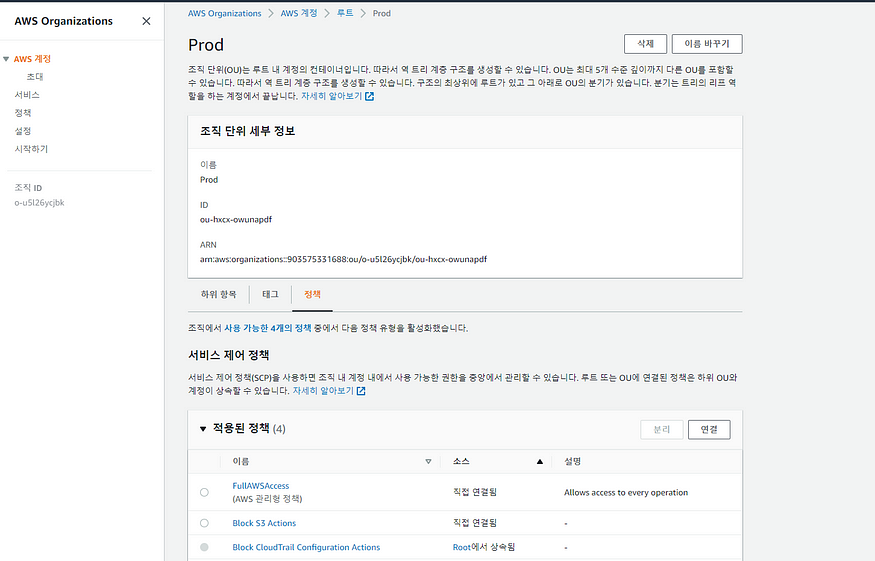The height and width of the screenshot is (561, 875).
Task: Select the OU ID ou-hxcx-owunapdf text
Action: coord(236,219)
